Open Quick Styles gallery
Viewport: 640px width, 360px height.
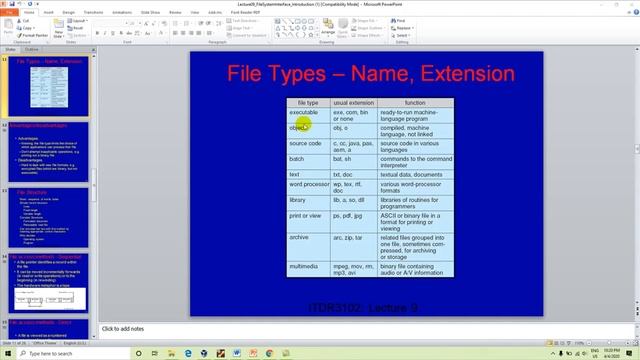pos(343,28)
